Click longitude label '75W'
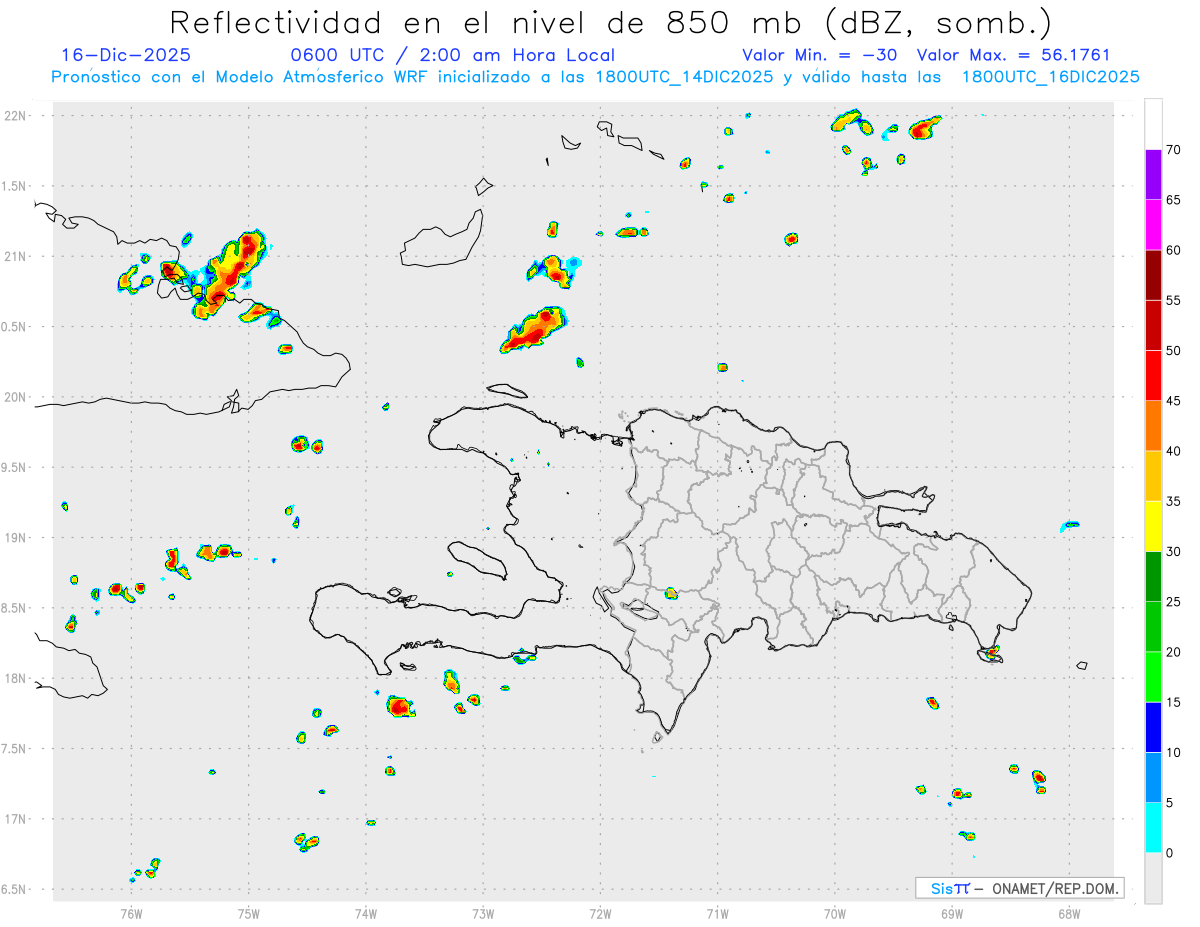The width and height of the screenshot is (1200, 927). point(249,913)
